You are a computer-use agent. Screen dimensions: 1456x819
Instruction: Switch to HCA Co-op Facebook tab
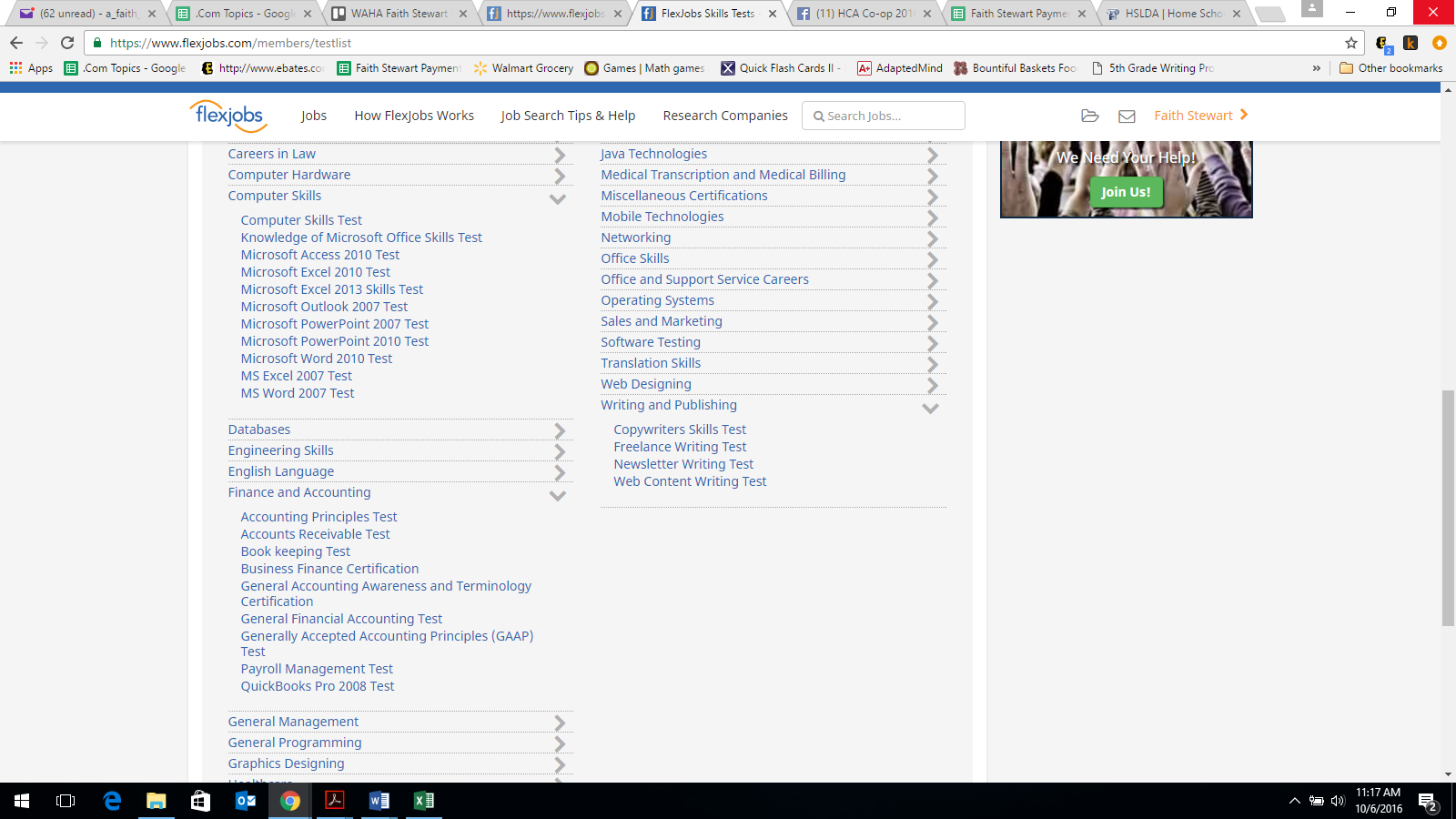click(864, 14)
